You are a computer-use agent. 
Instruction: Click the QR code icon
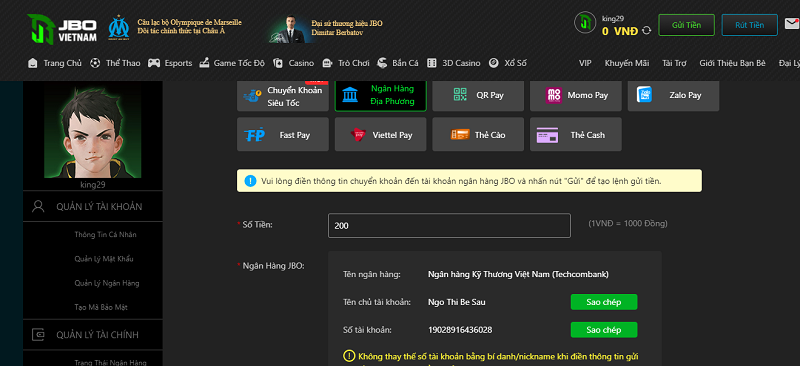click(460, 95)
